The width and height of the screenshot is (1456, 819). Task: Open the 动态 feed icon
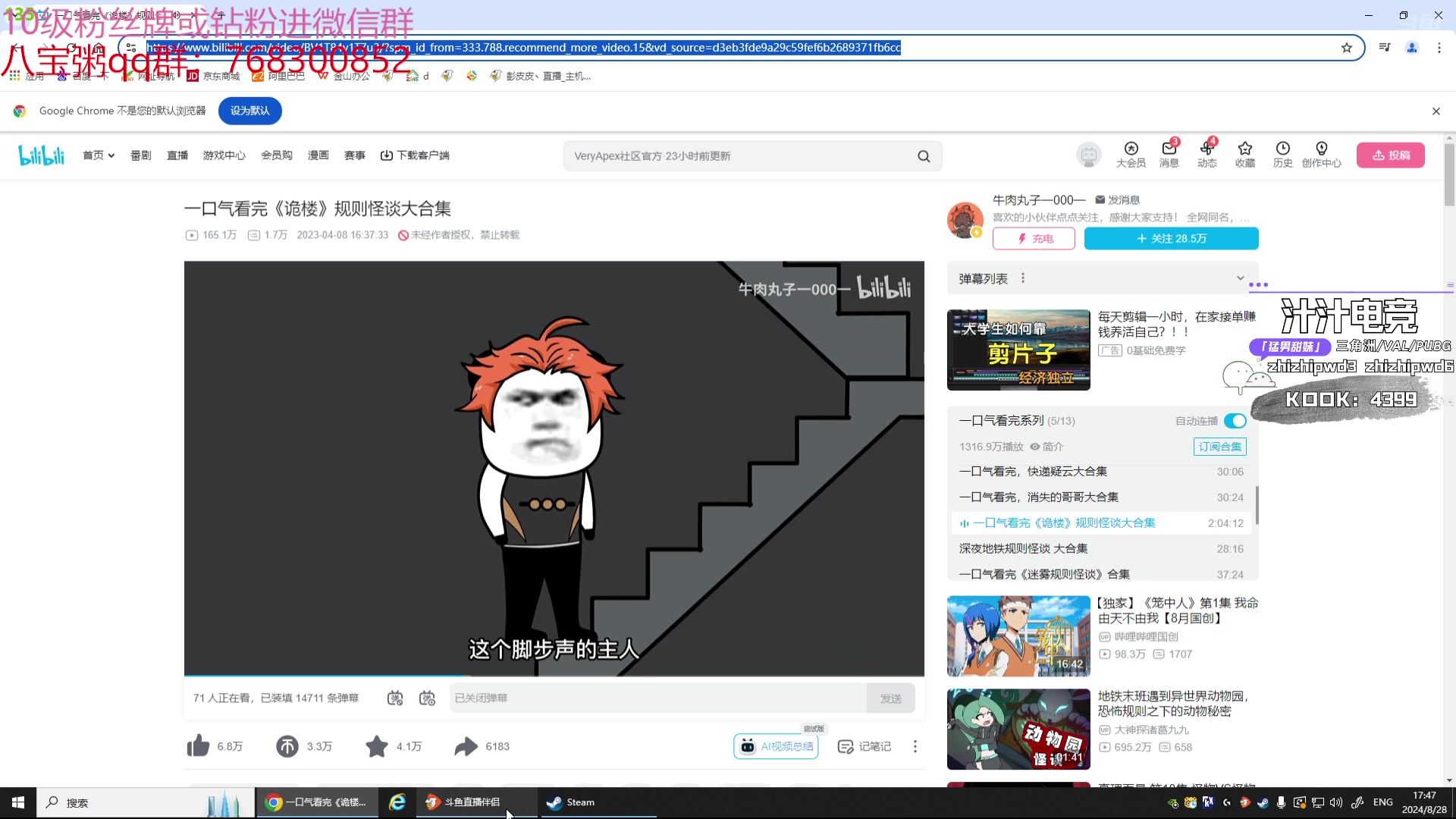tap(1207, 155)
